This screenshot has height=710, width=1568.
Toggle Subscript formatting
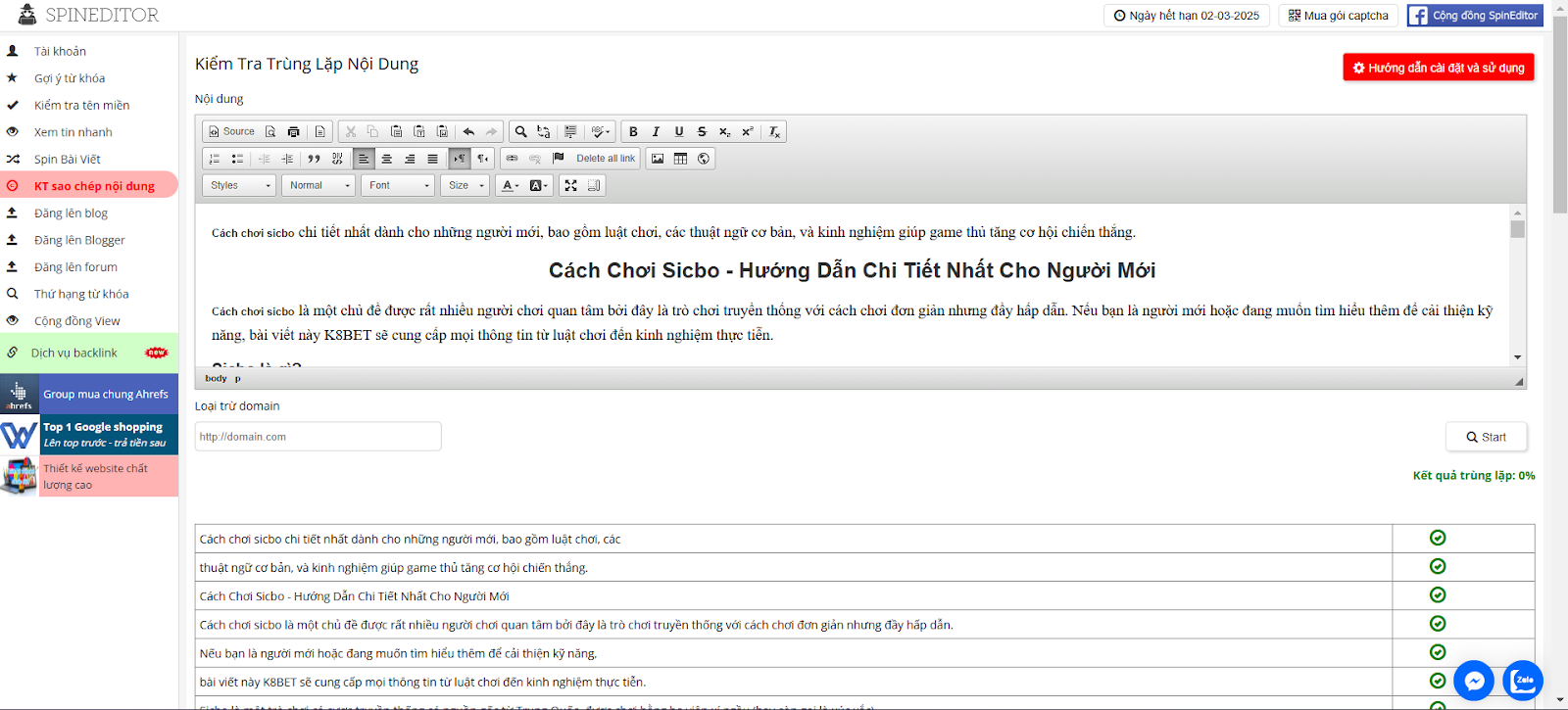pos(724,131)
